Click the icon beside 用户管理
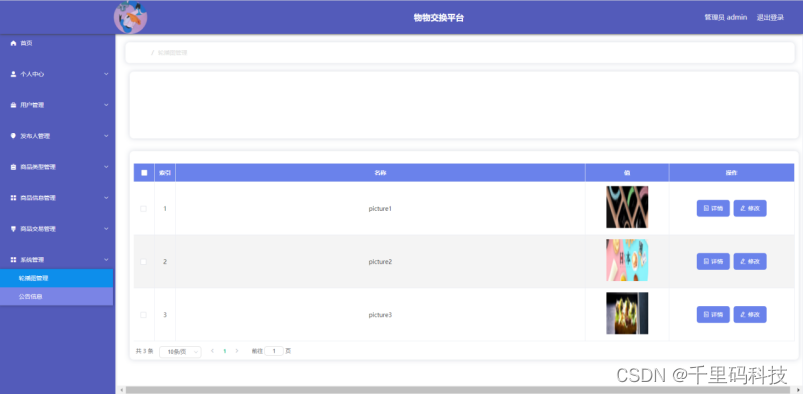 pos(13,105)
